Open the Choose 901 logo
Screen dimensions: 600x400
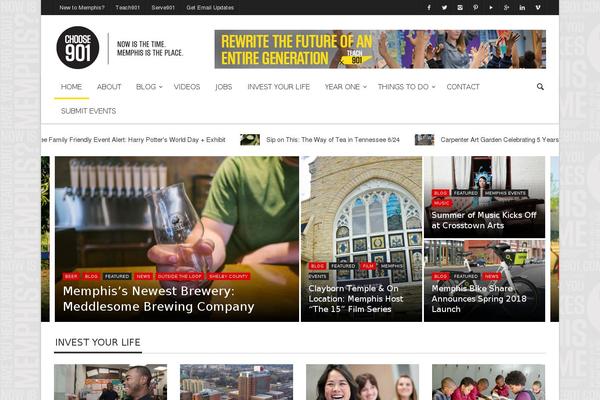[78, 48]
